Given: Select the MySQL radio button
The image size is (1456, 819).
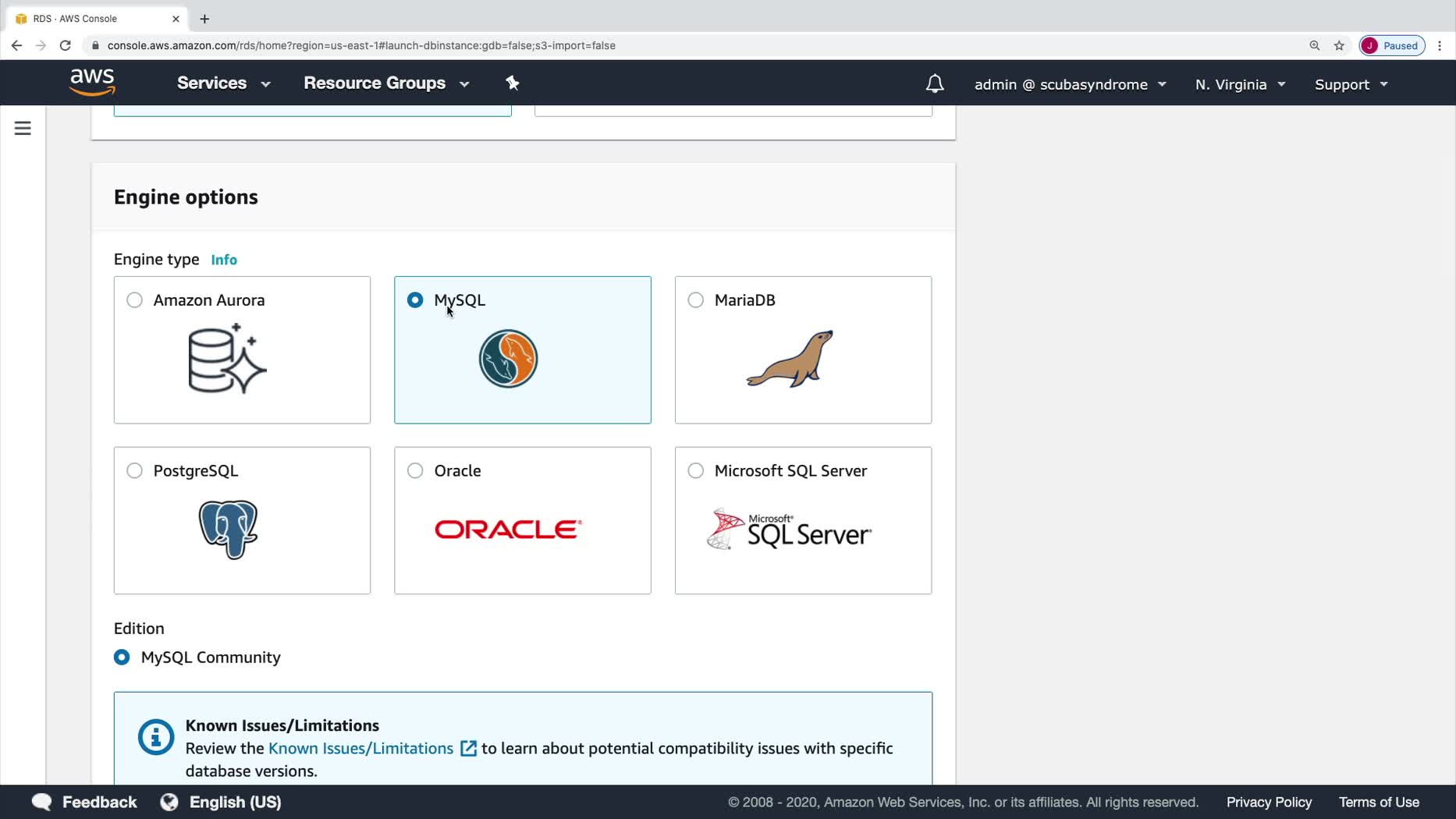Looking at the screenshot, I should point(415,300).
